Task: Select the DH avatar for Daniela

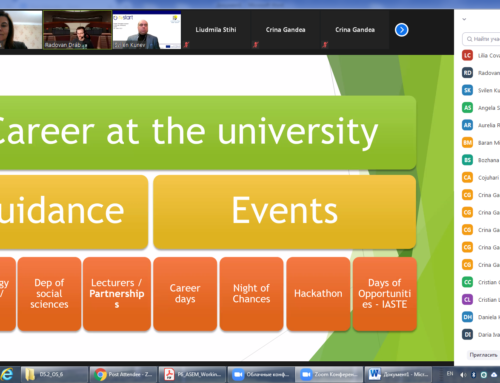Action: pyautogui.click(x=467, y=317)
